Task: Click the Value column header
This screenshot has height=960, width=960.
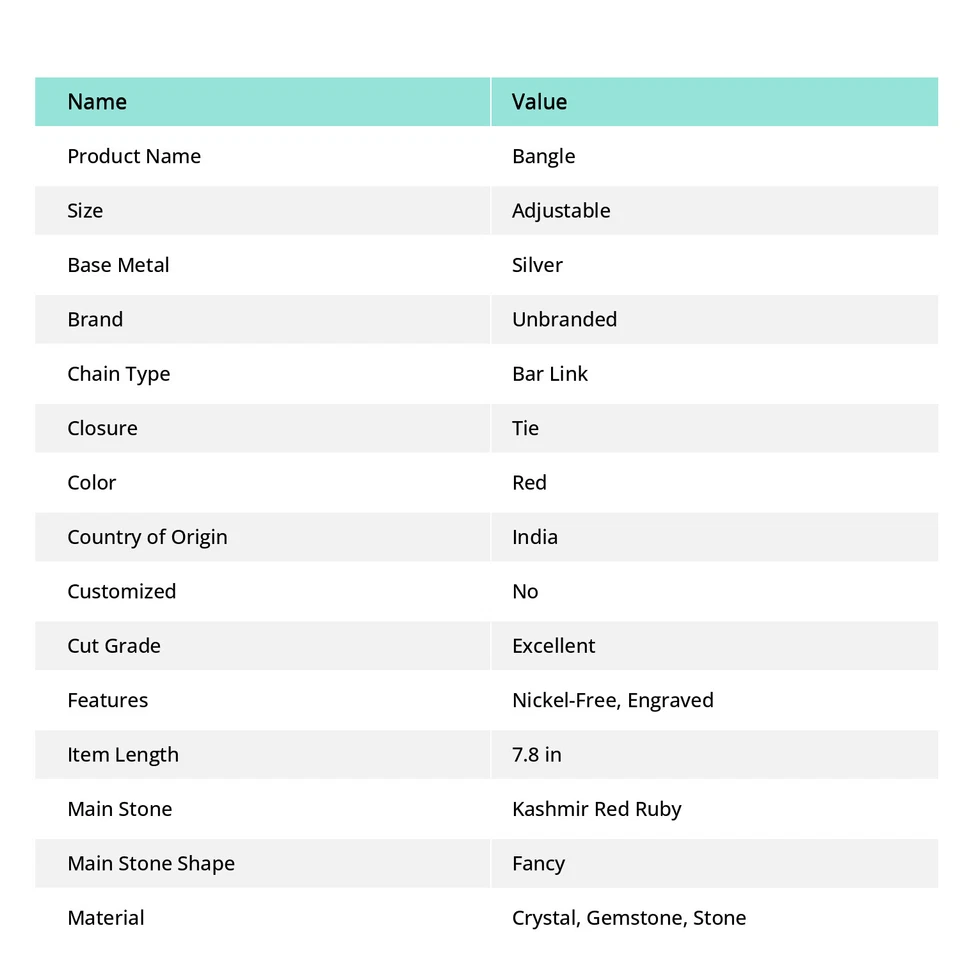Action: point(539,102)
